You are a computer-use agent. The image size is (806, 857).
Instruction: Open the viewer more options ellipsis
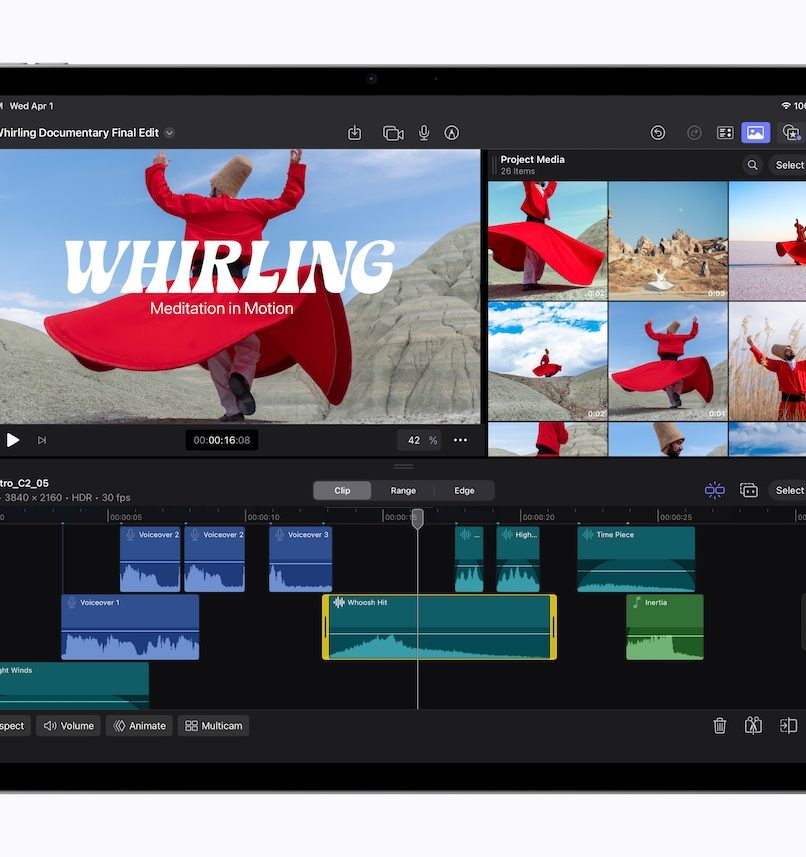[x=460, y=440]
